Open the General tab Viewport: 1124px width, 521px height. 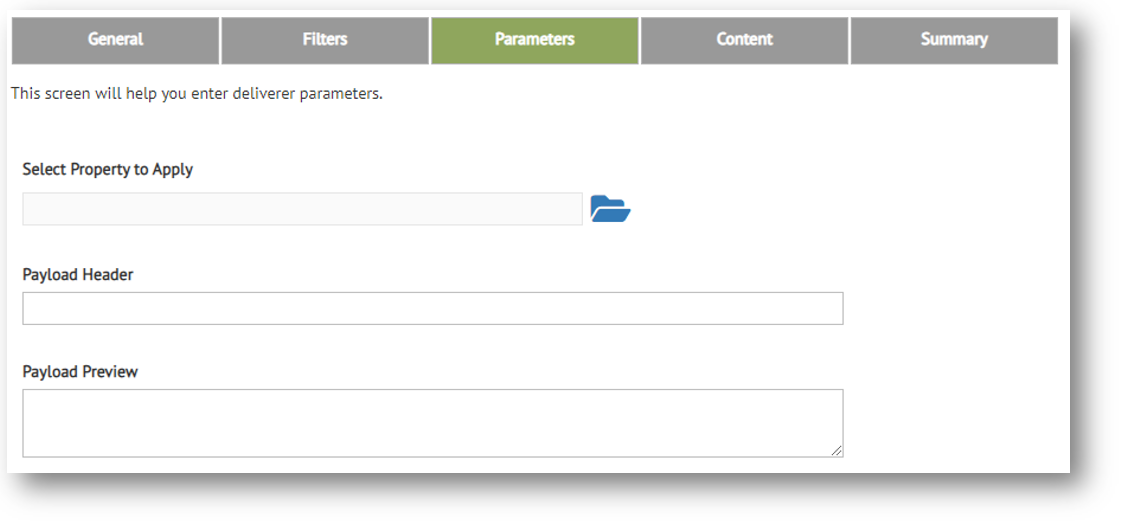pos(115,40)
